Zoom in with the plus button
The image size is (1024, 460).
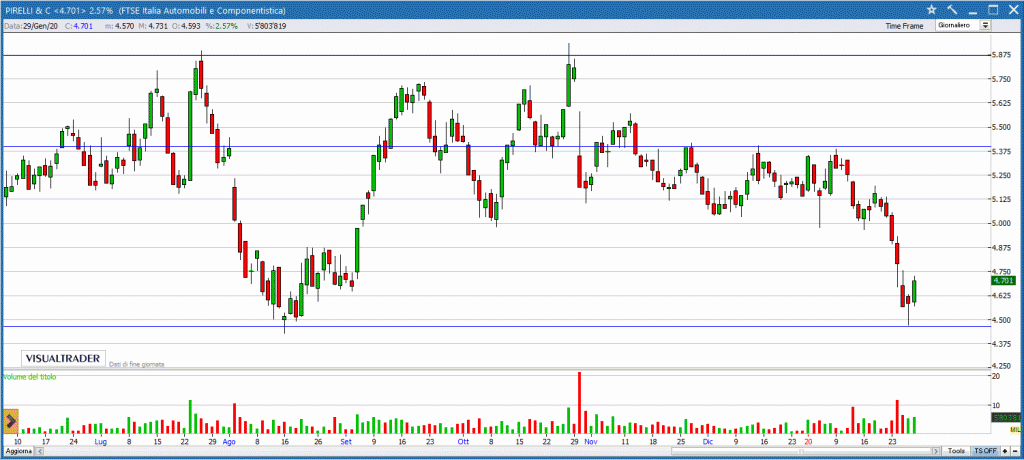click(1005, 451)
